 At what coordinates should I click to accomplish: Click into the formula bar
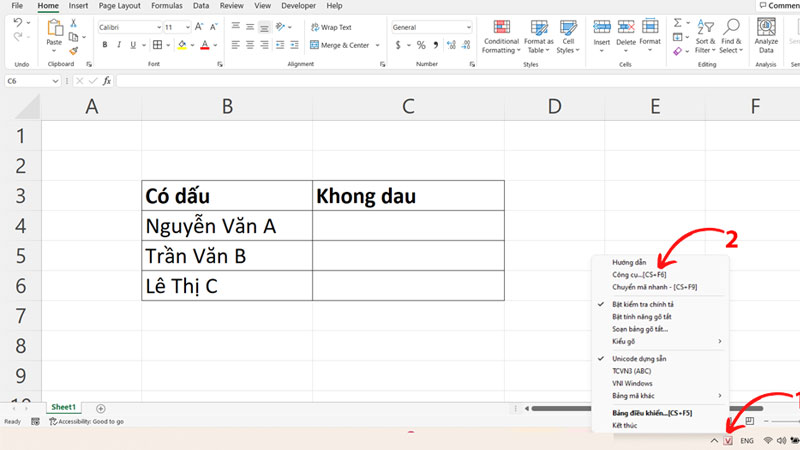coord(457,81)
